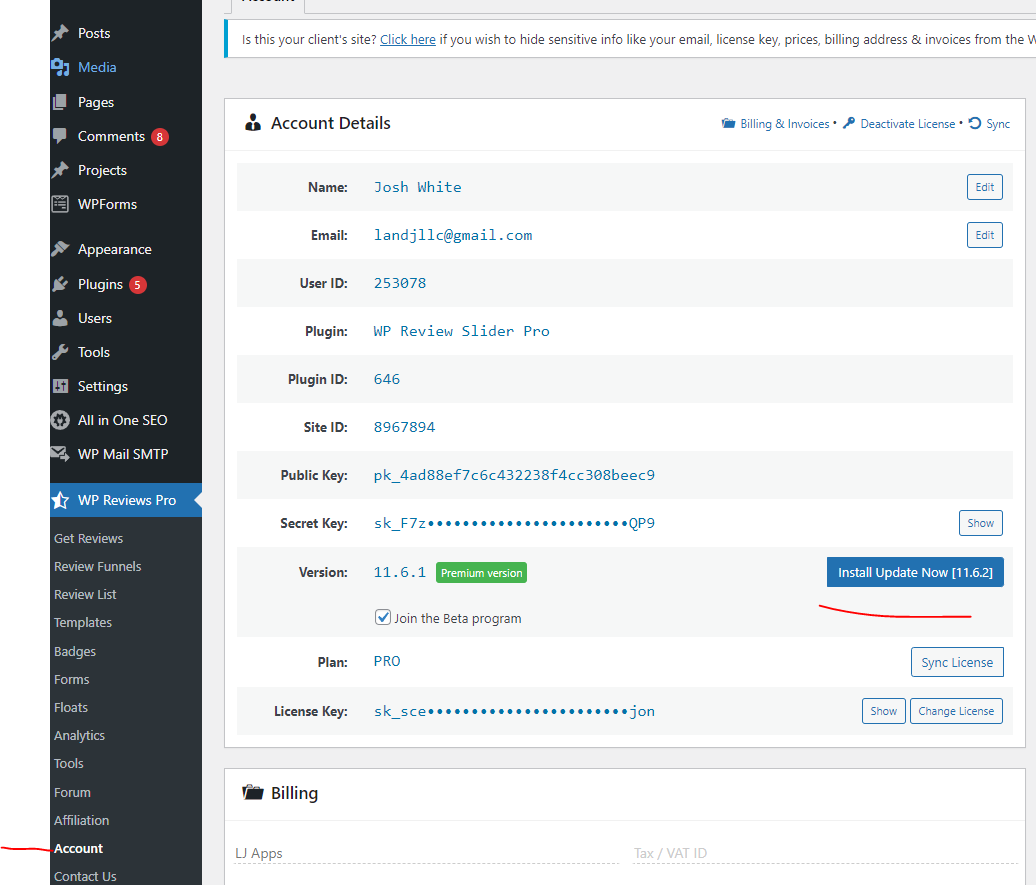Open Billing & Invoices link
The height and width of the screenshot is (885, 1036).
click(784, 124)
